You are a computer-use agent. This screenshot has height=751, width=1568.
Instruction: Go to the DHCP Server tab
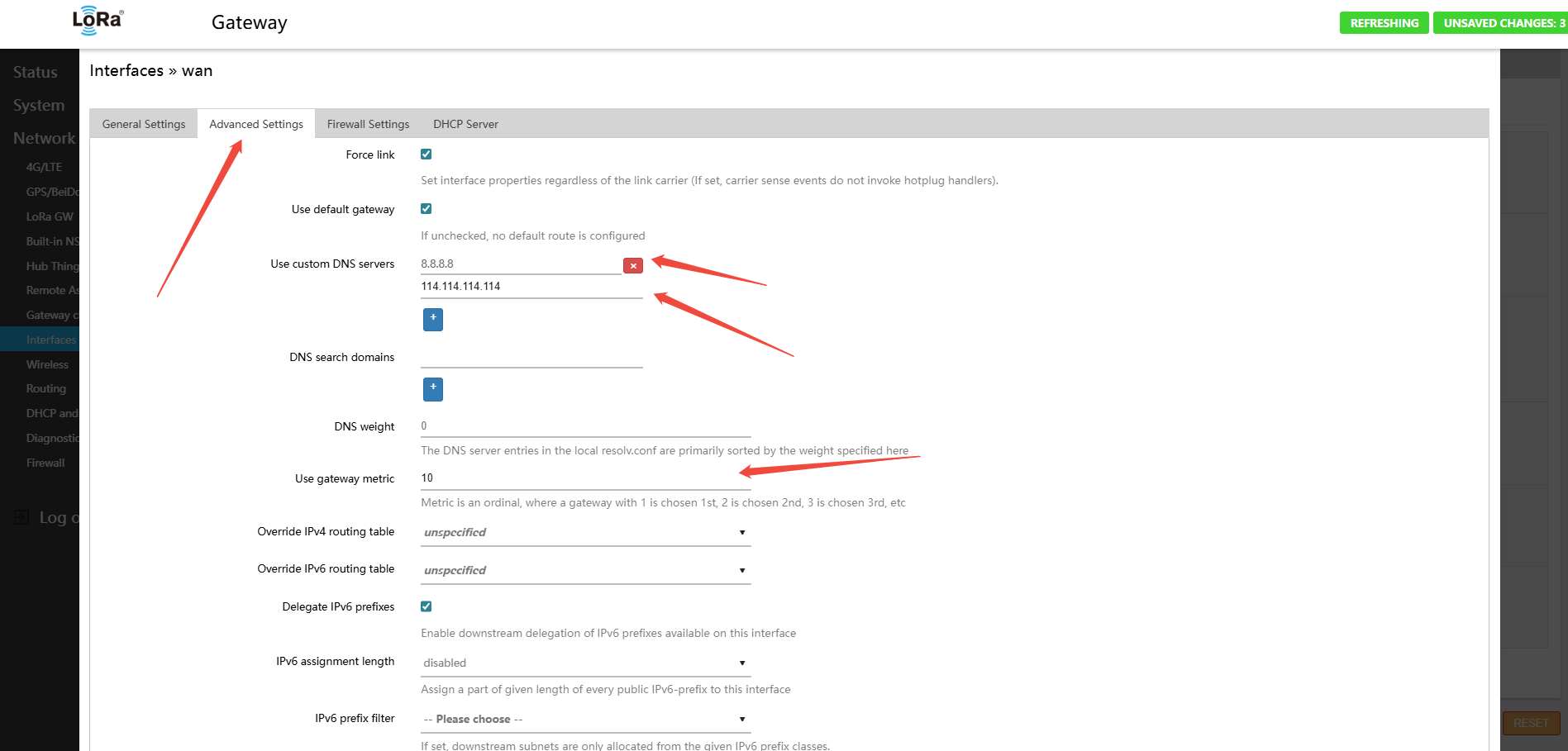click(465, 124)
